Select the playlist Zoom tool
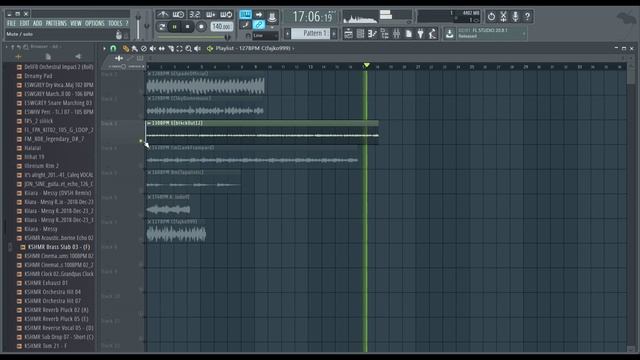This screenshot has height=360, width=640. [x=189, y=49]
